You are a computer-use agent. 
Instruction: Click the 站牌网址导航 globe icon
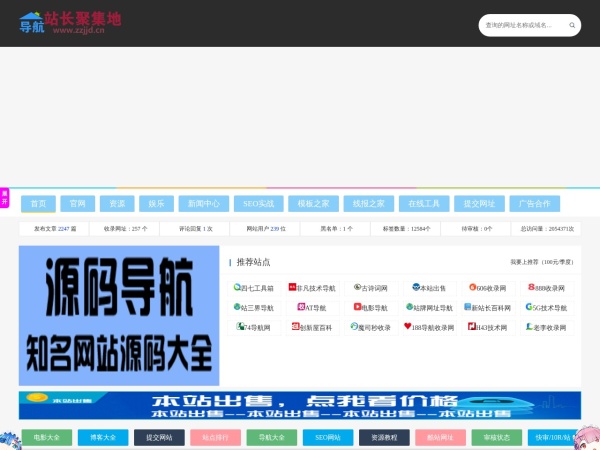pyautogui.click(x=409, y=307)
